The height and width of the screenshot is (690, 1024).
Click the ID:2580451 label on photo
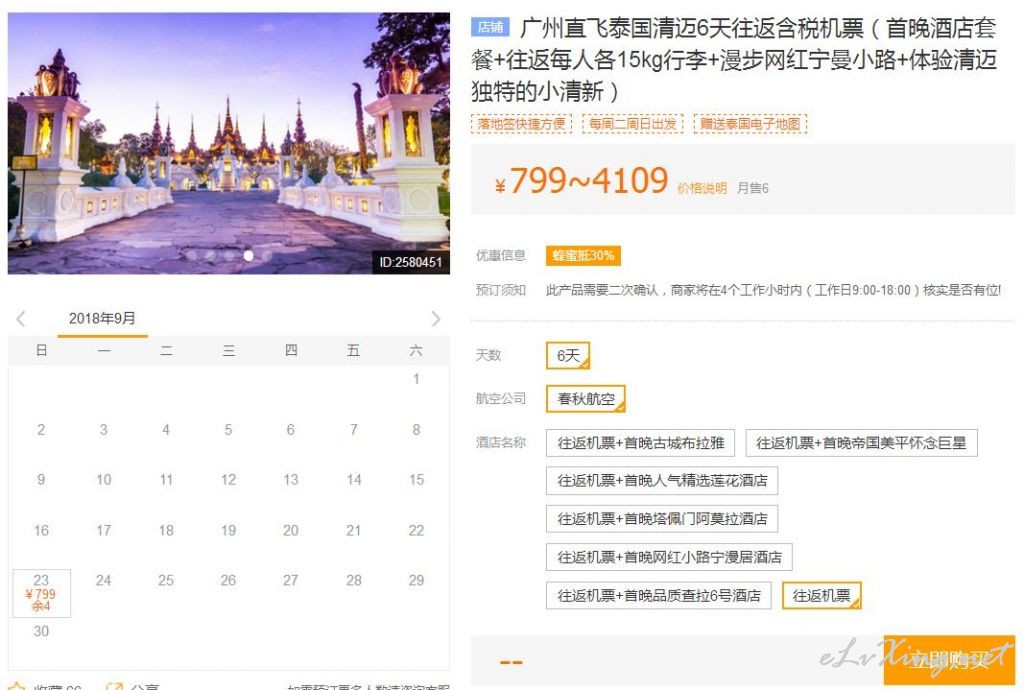point(411,262)
